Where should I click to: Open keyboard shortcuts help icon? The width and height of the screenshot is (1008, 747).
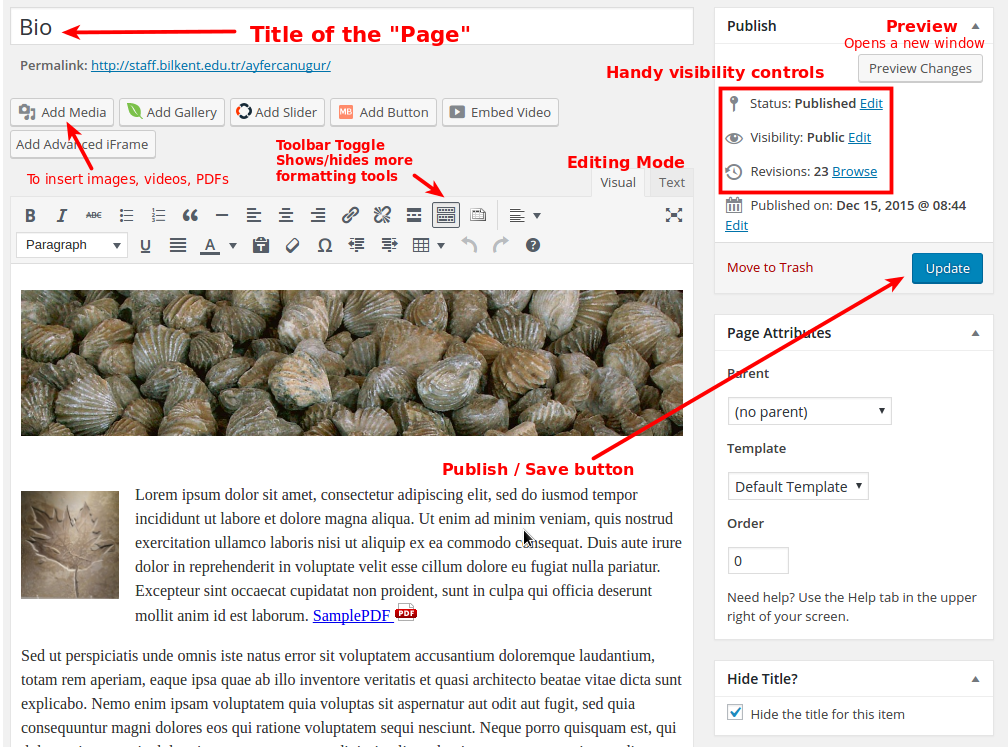(533, 245)
